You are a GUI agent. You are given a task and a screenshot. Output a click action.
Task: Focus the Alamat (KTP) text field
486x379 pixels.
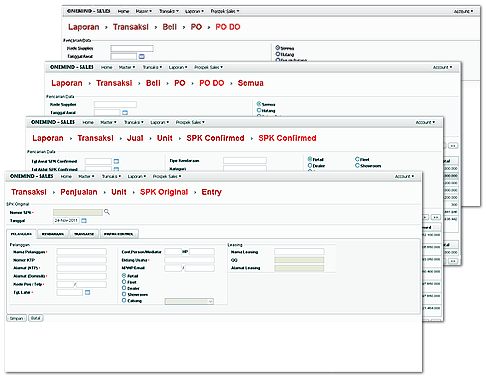pos(82,268)
